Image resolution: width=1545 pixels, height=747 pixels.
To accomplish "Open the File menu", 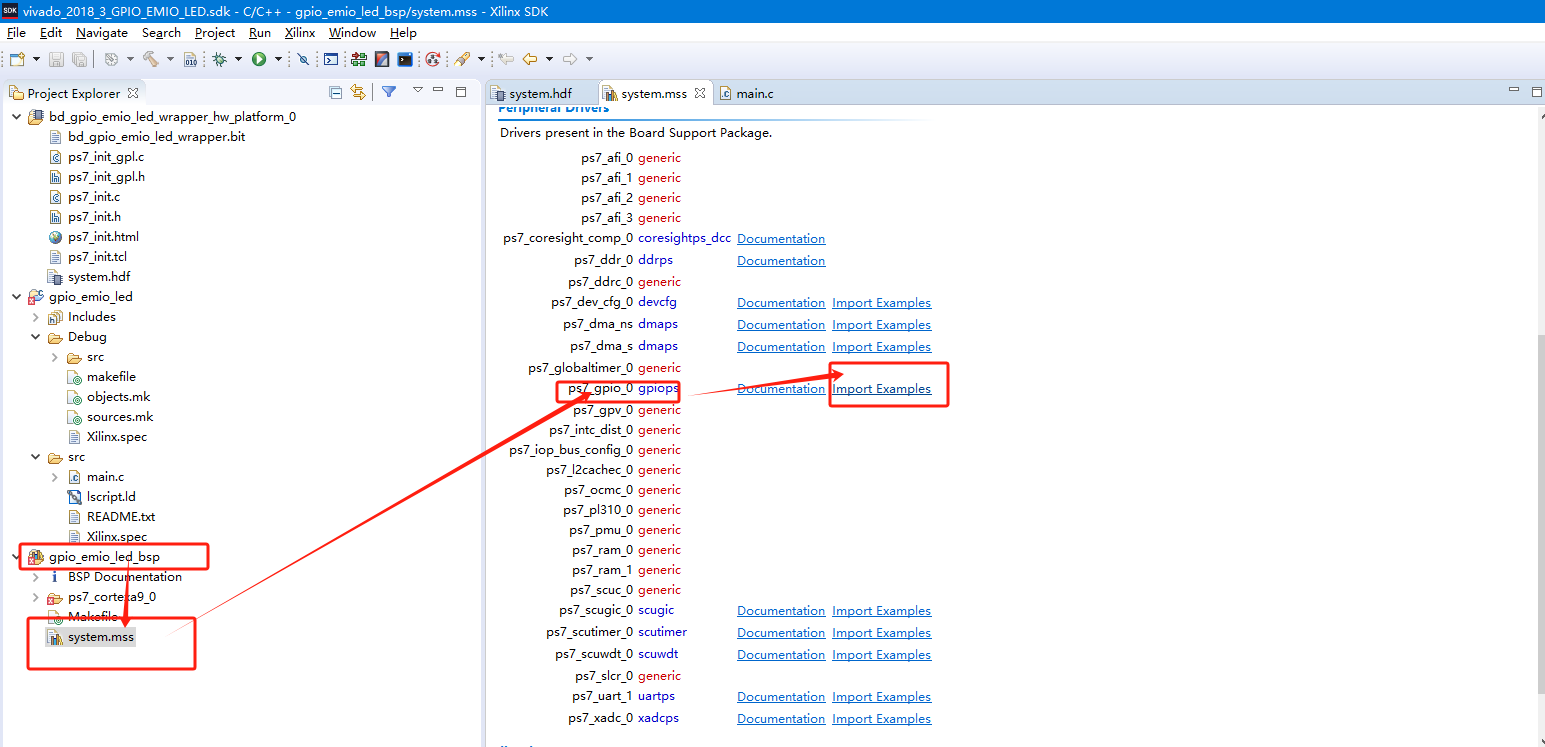I will coord(16,33).
